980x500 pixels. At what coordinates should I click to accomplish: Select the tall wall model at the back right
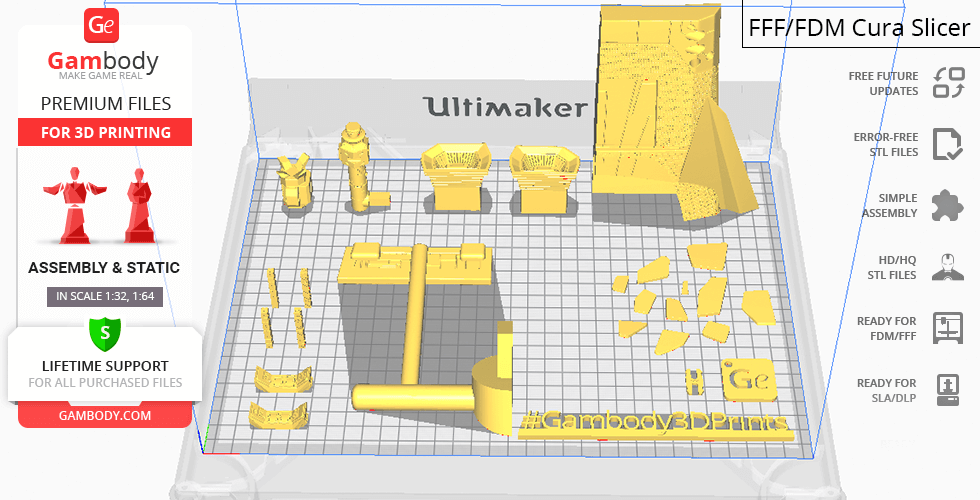[650, 110]
